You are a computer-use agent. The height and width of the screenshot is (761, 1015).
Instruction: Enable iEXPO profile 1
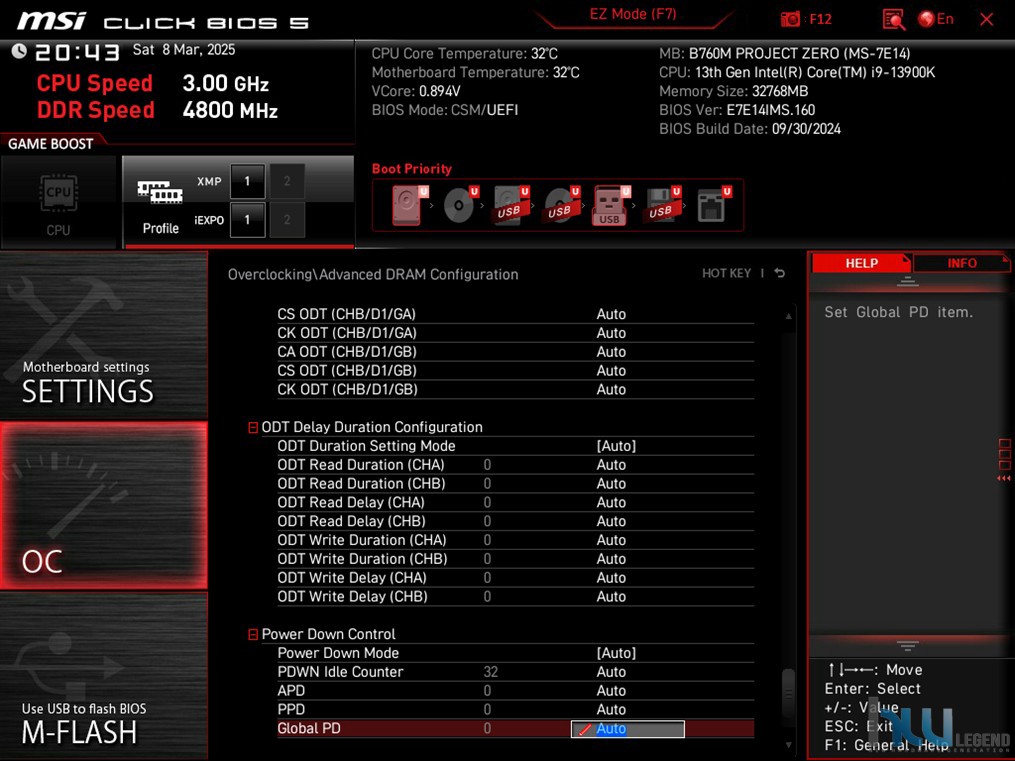point(247,219)
